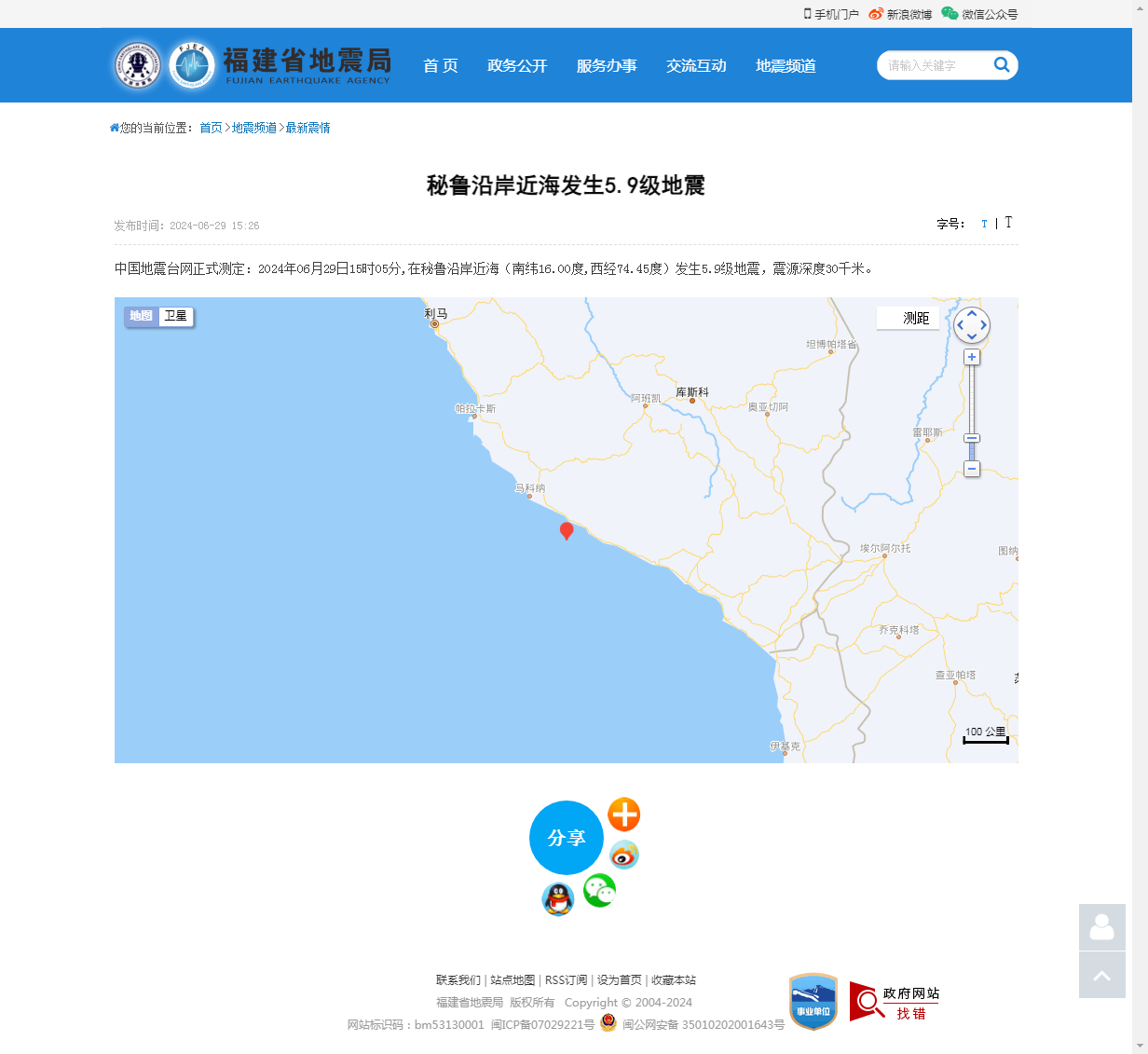Switch map to 地图 view
Screen dimensions: 1148x1054
(142, 316)
